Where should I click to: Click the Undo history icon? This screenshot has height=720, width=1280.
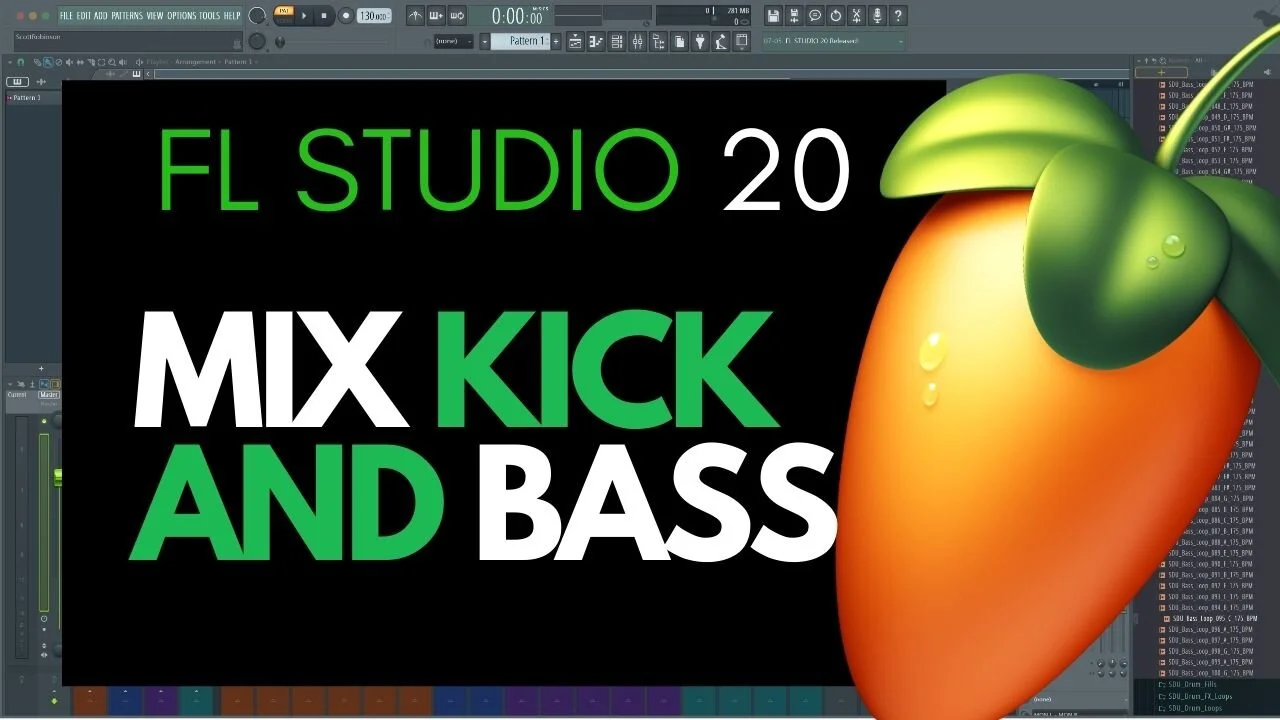coord(836,15)
